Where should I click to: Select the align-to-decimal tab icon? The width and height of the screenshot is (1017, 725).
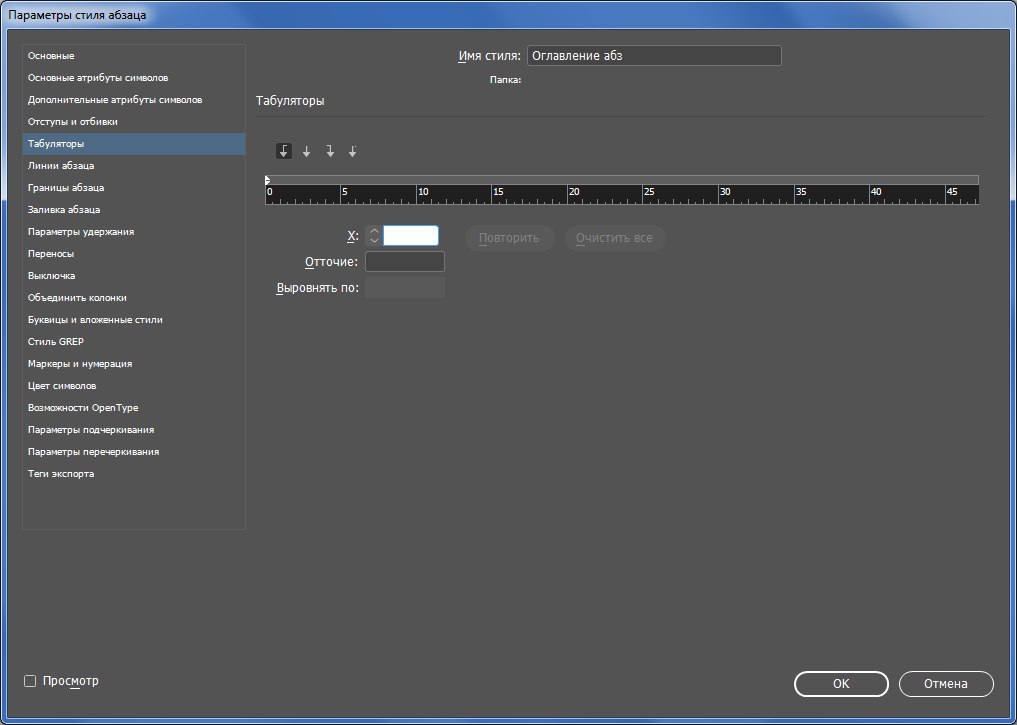(353, 151)
